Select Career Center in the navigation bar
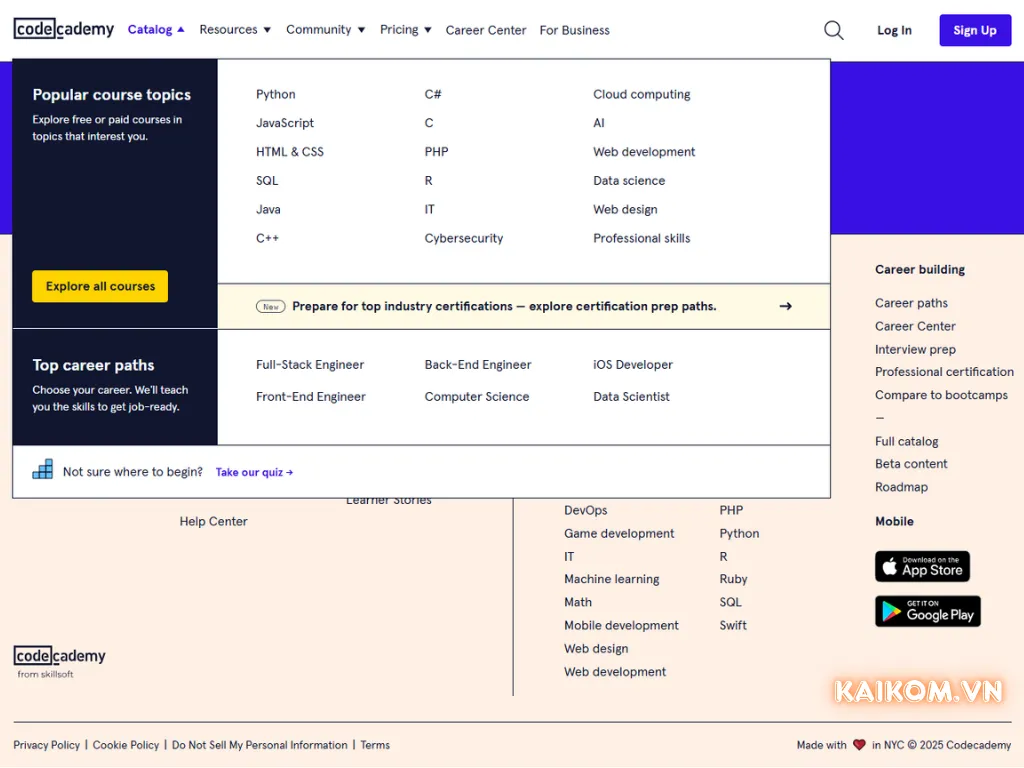Viewport: 1024px width, 768px height. 486,30
